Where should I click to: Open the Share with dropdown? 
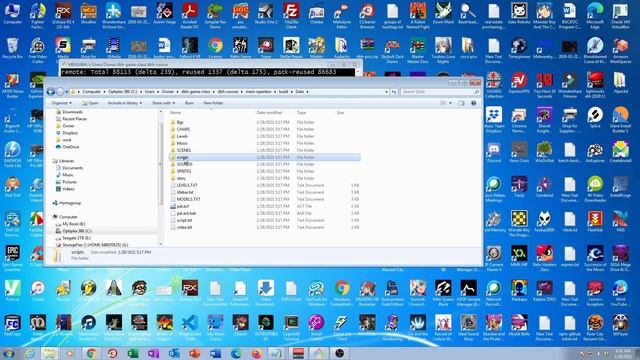[x=163, y=103]
